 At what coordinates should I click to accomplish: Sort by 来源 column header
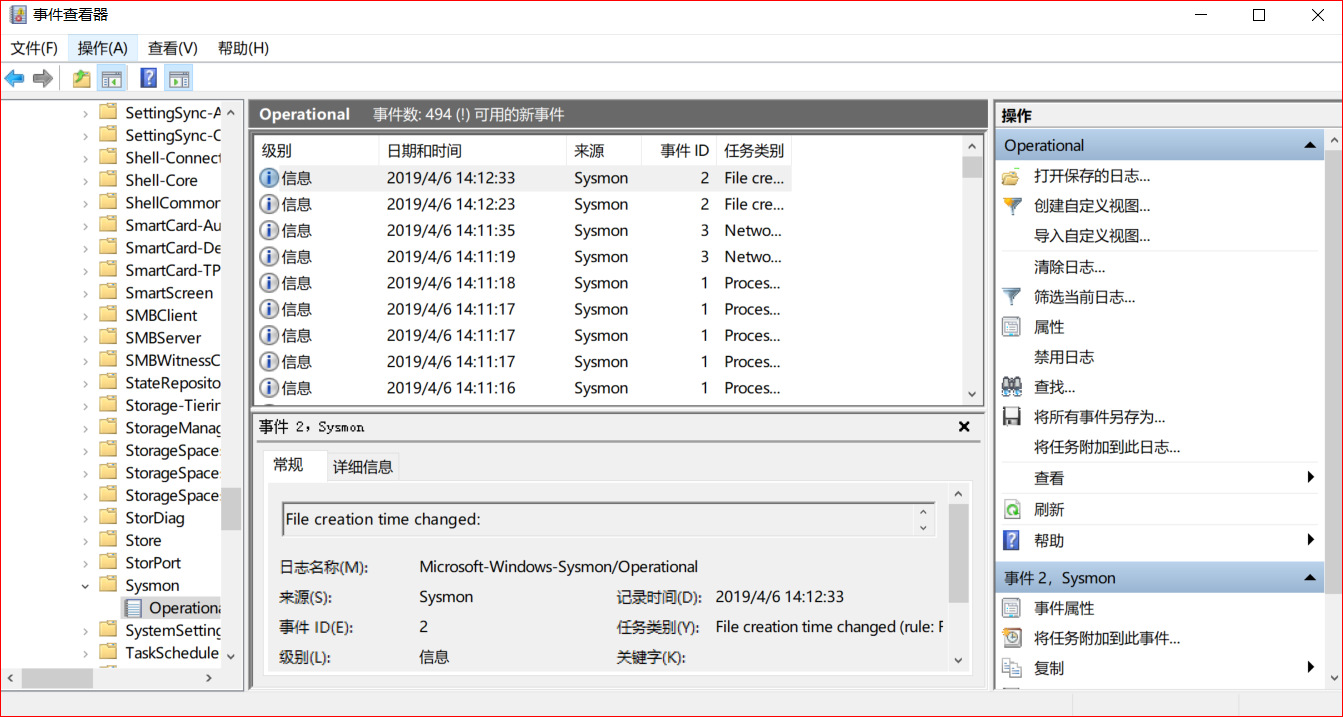[604, 151]
